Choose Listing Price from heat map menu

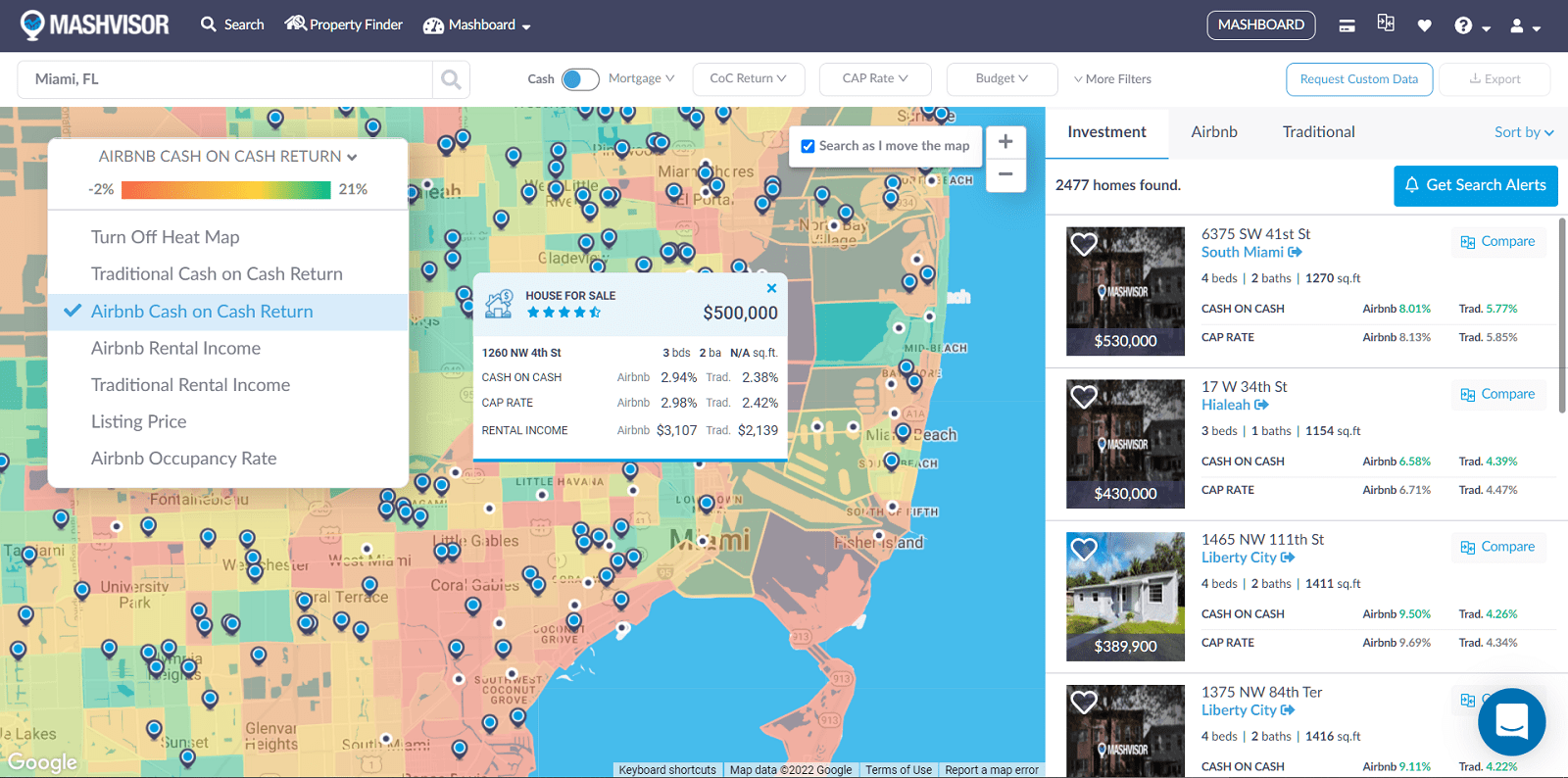[x=138, y=421]
